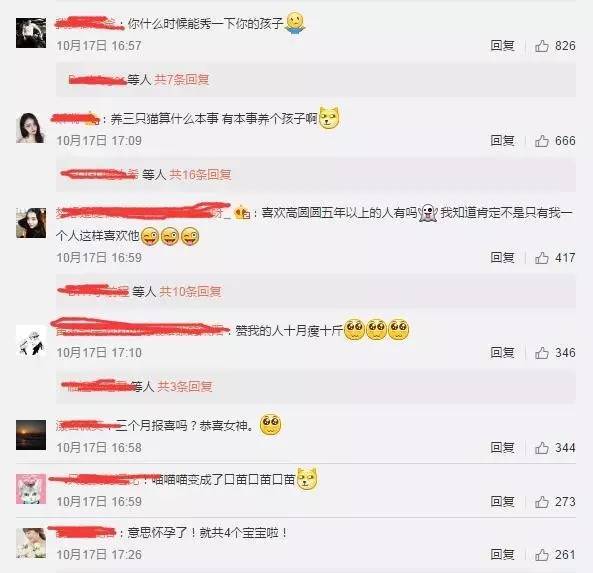Tap thumbs-up beside 346 count
The height and width of the screenshot is (573, 593).
pos(542,353)
